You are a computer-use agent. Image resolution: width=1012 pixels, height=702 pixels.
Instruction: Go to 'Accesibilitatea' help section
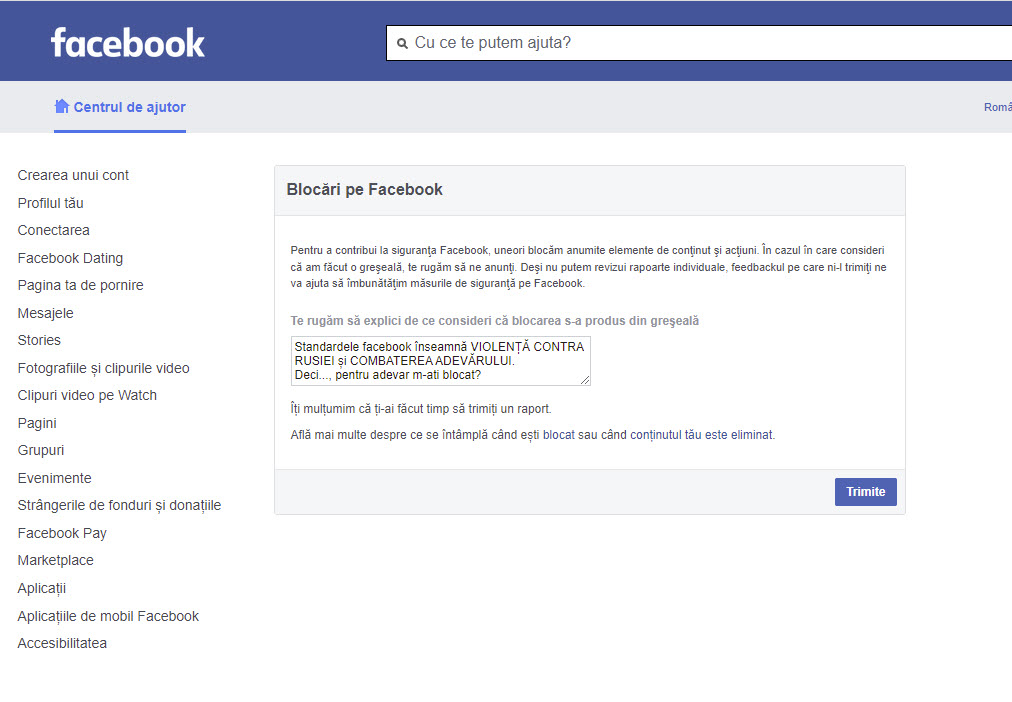[x=62, y=643]
